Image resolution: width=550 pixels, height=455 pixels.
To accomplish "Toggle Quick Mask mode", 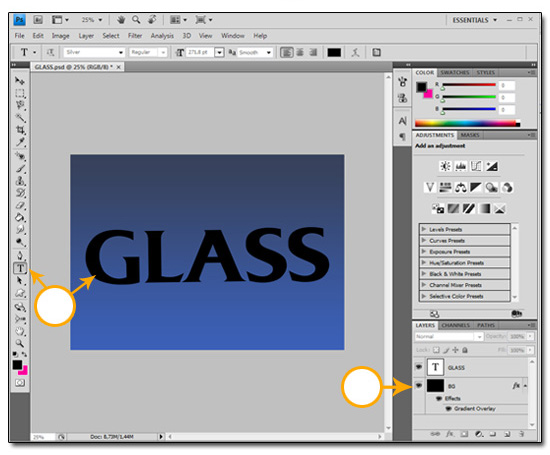I will coord(20,383).
